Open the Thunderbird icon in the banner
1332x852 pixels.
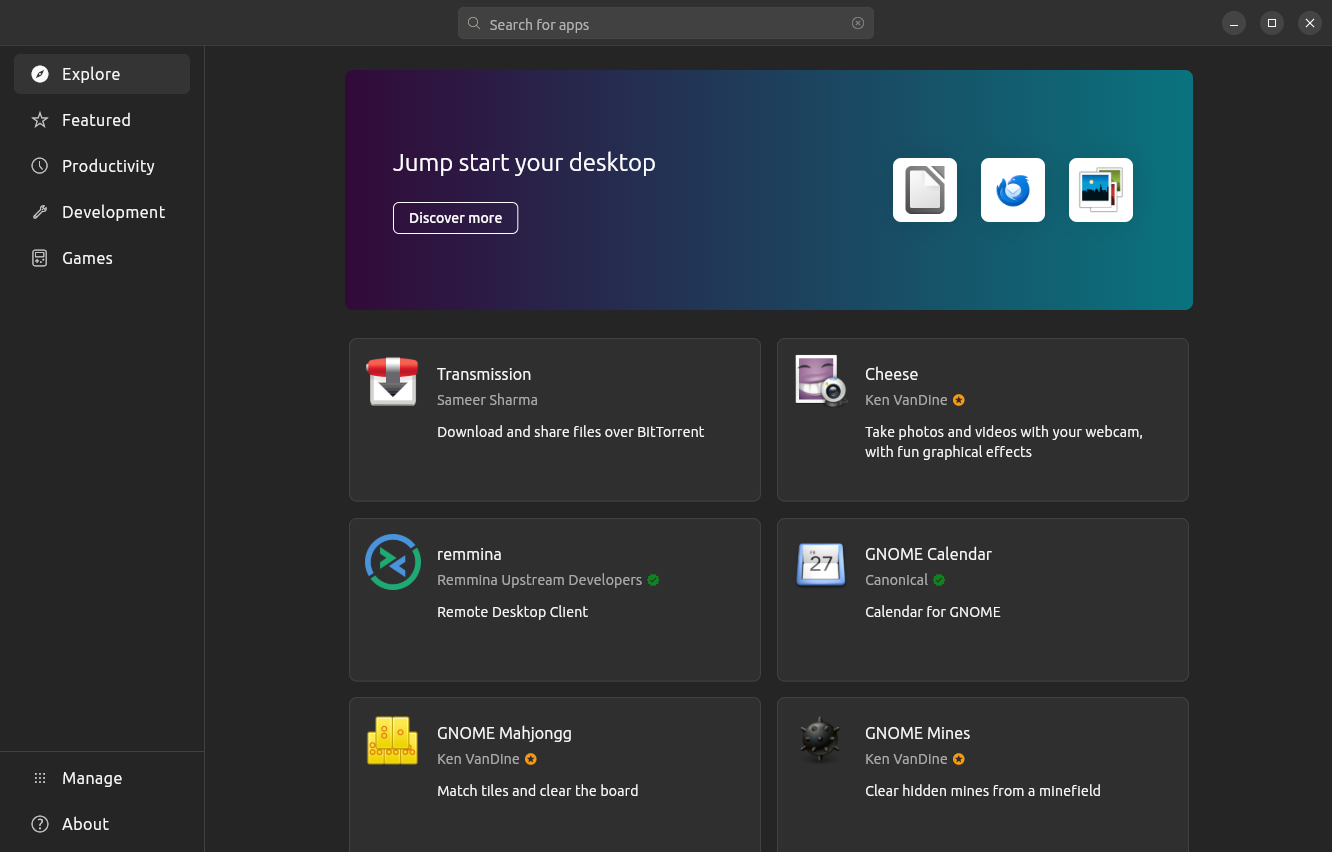click(x=1012, y=189)
